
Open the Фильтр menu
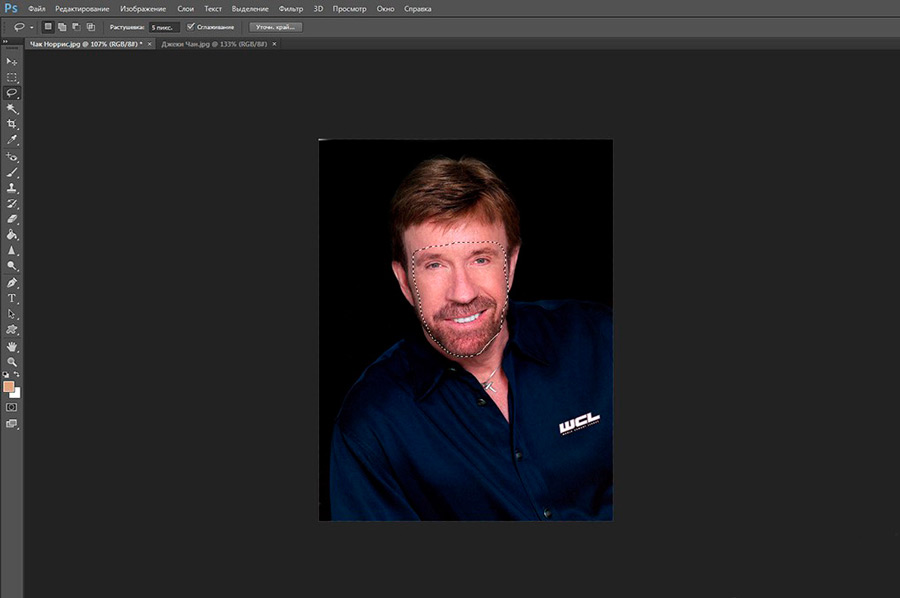point(291,8)
